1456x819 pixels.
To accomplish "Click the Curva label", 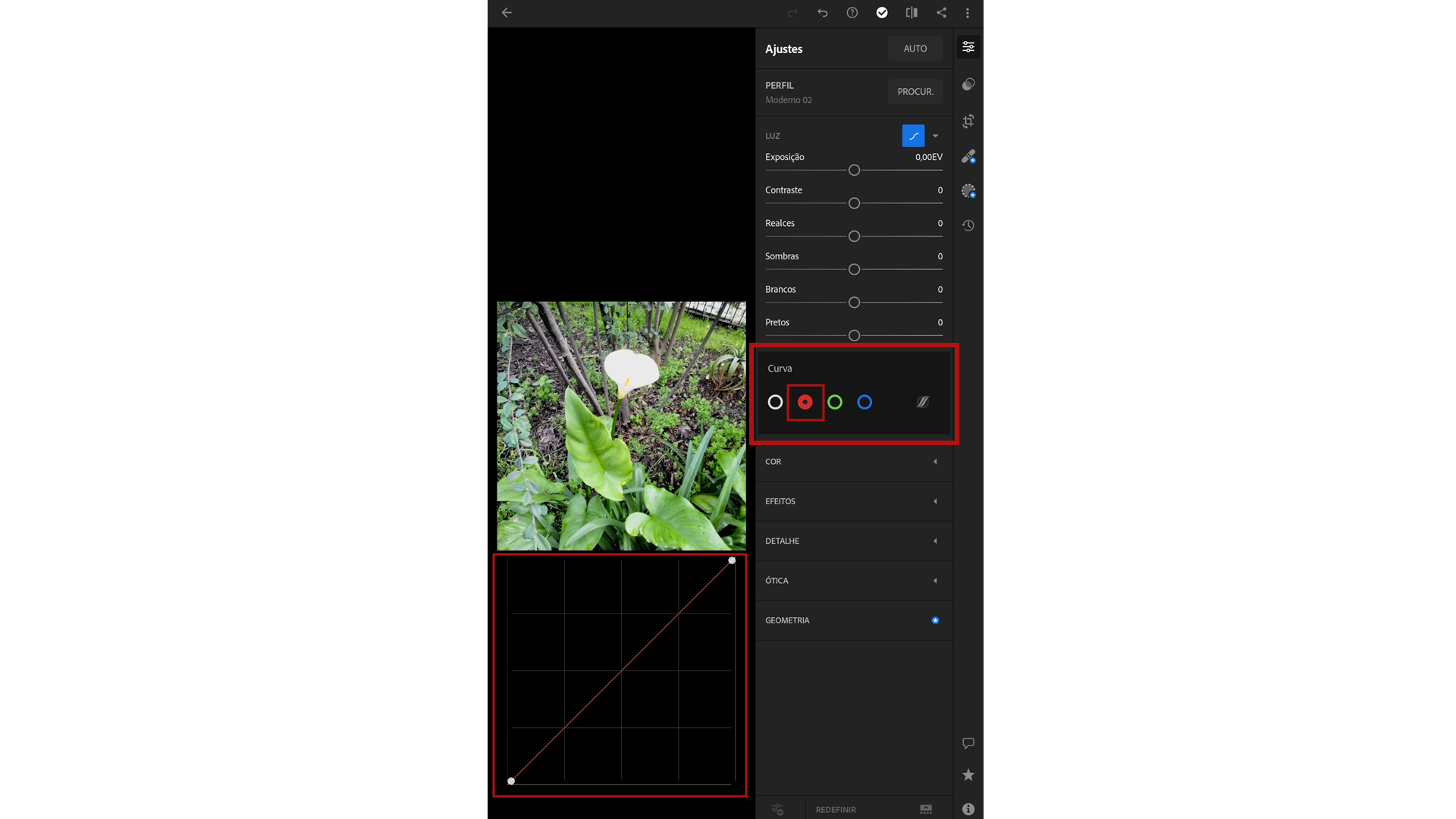I will (x=780, y=369).
